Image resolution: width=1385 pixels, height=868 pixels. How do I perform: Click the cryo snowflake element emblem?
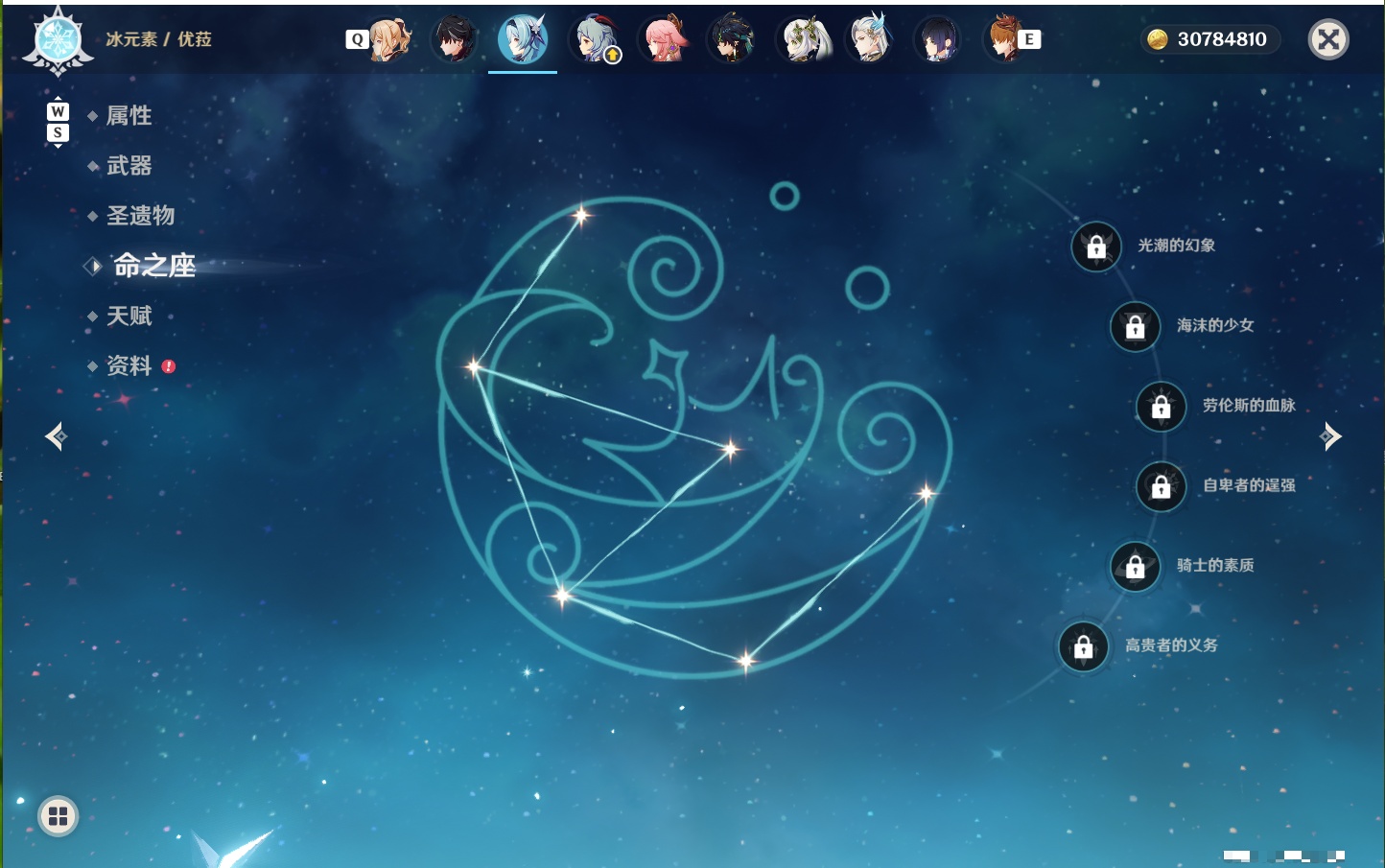[58, 42]
